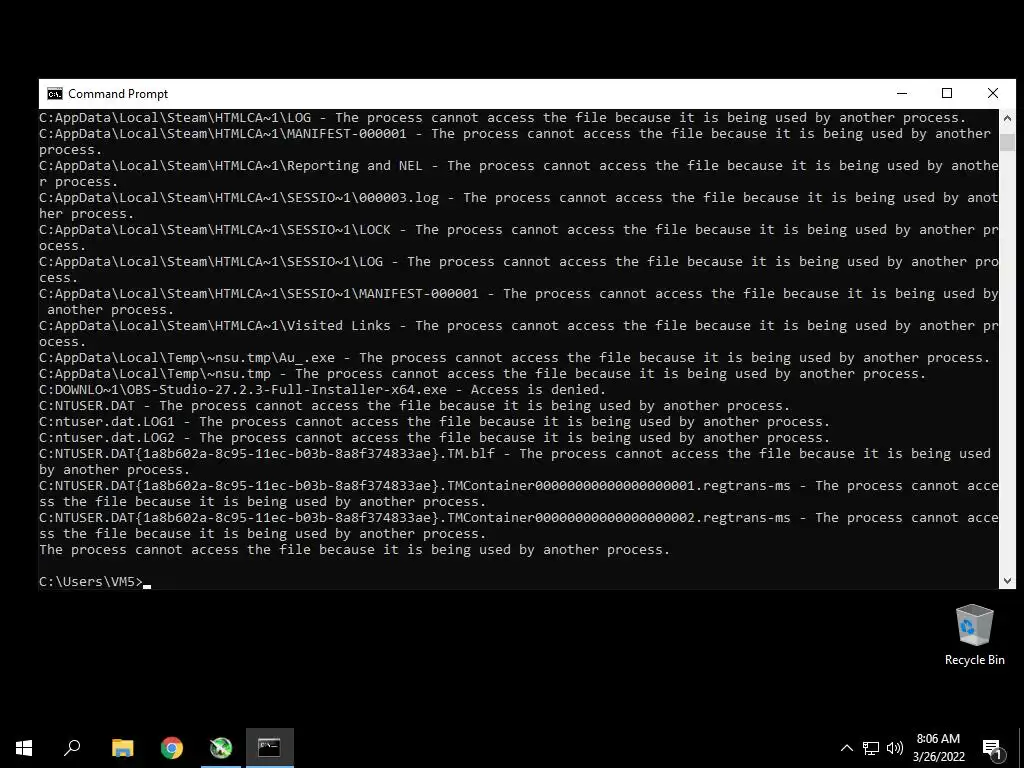Click scrollbar down arrow in Command Prompt

(x=1007, y=580)
